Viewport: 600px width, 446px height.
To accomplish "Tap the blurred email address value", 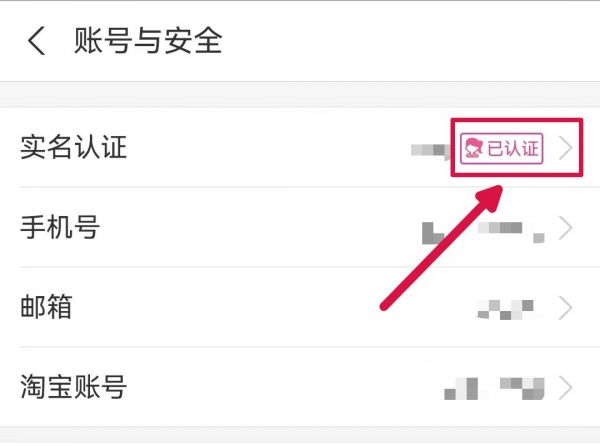I will (x=505, y=309).
